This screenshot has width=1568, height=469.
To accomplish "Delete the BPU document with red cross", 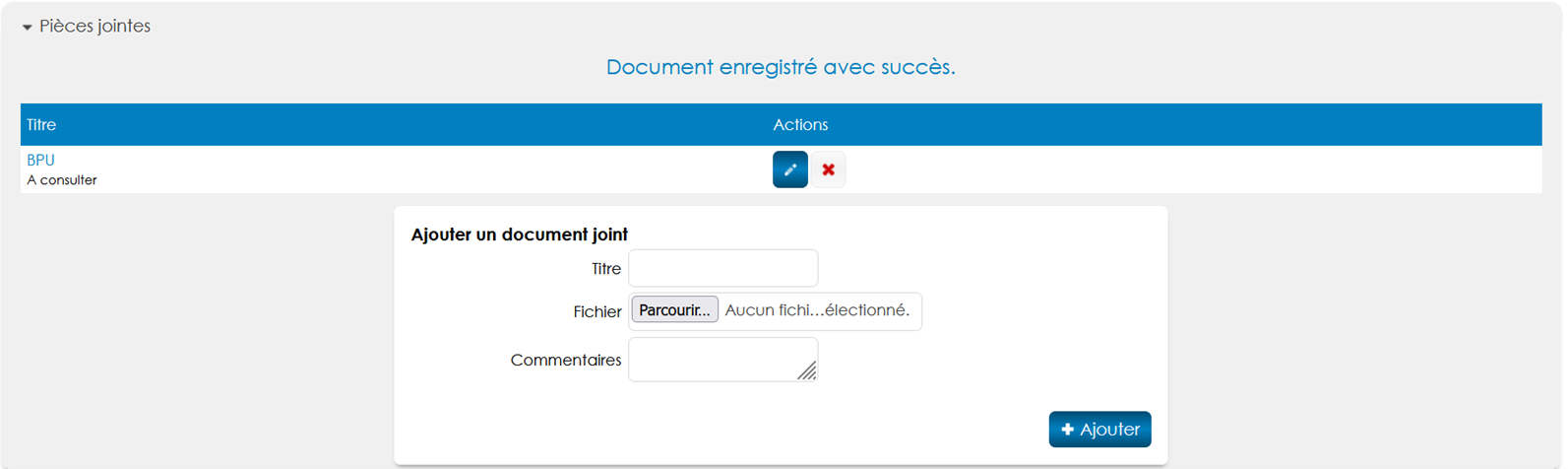I will tap(828, 169).
